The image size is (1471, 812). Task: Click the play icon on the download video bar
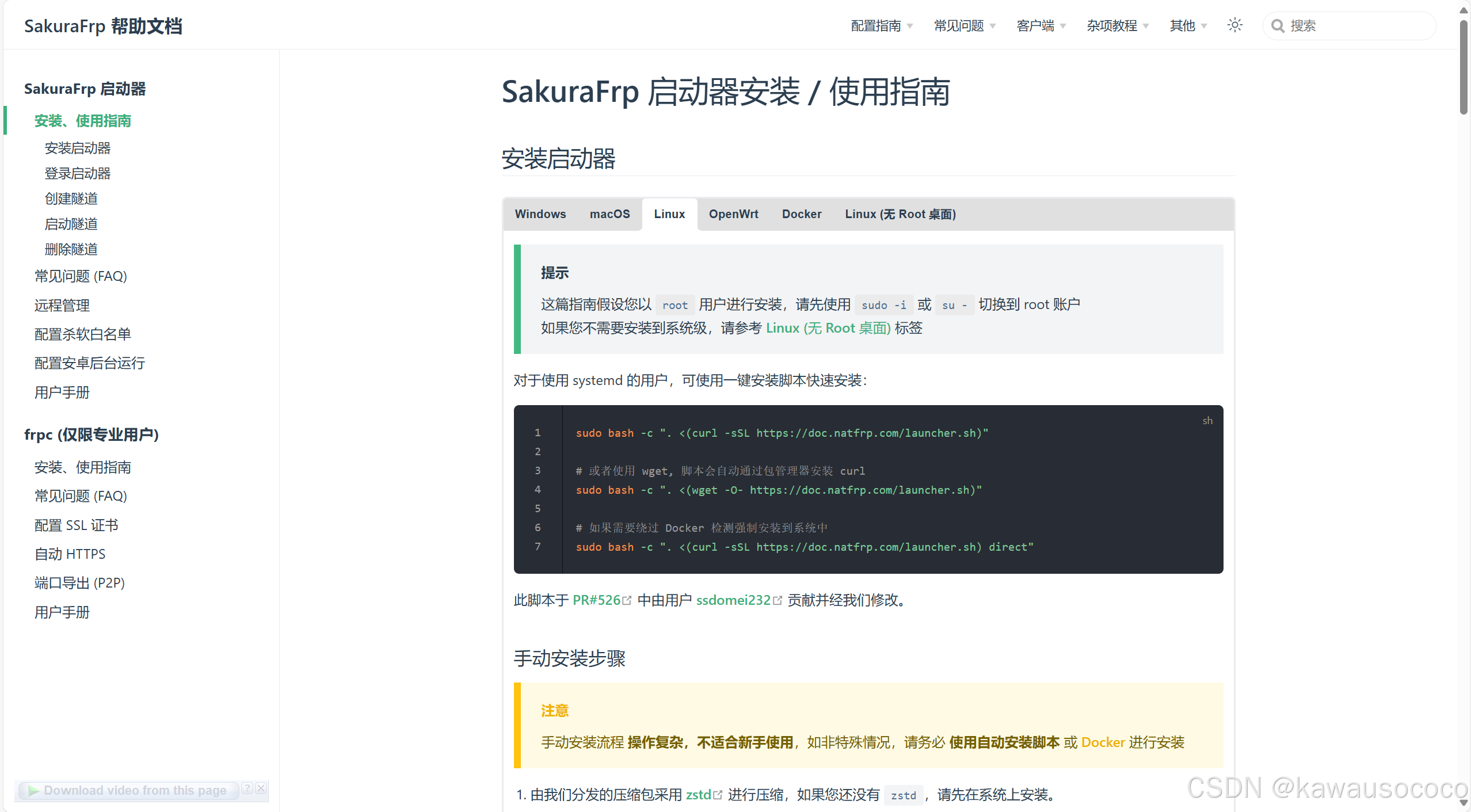(x=35, y=791)
